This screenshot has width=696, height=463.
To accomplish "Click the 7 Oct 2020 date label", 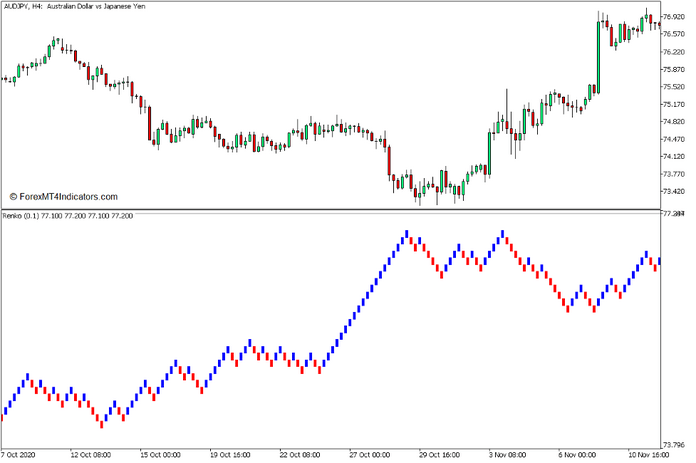I will pyautogui.click(x=18, y=455).
